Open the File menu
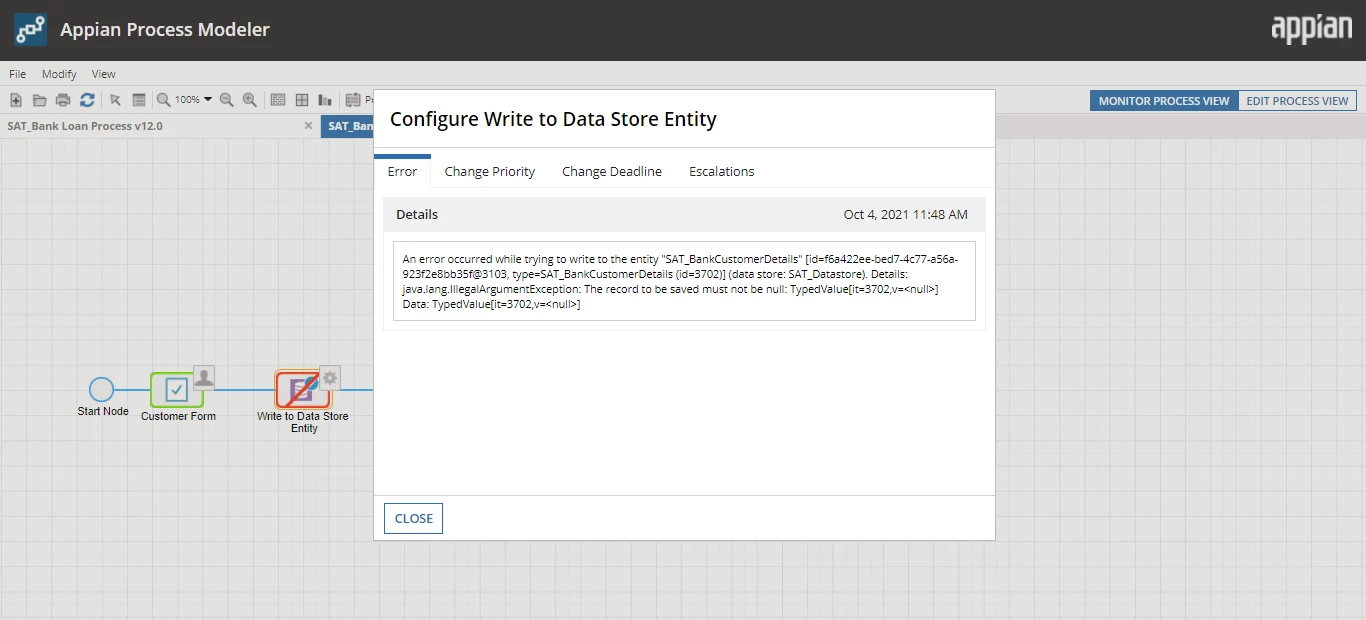The width and height of the screenshot is (1366, 620). (18, 74)
